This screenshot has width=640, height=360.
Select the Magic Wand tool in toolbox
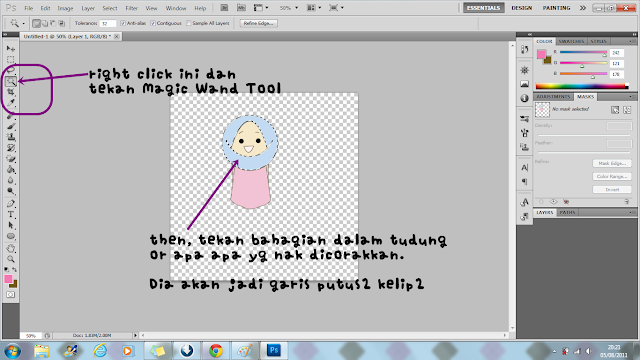click(11, 81)
